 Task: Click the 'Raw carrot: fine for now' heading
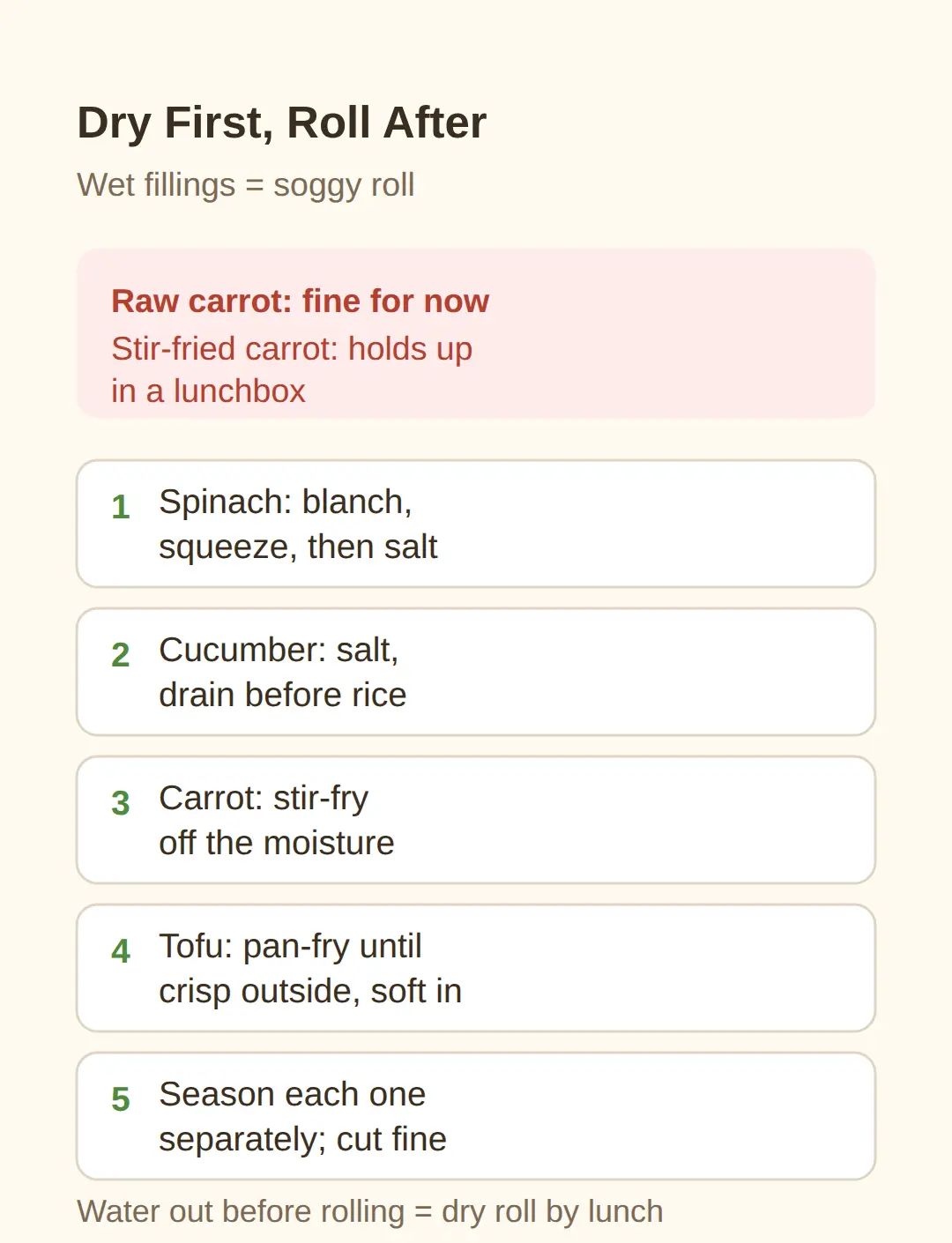tap(300, 301)
